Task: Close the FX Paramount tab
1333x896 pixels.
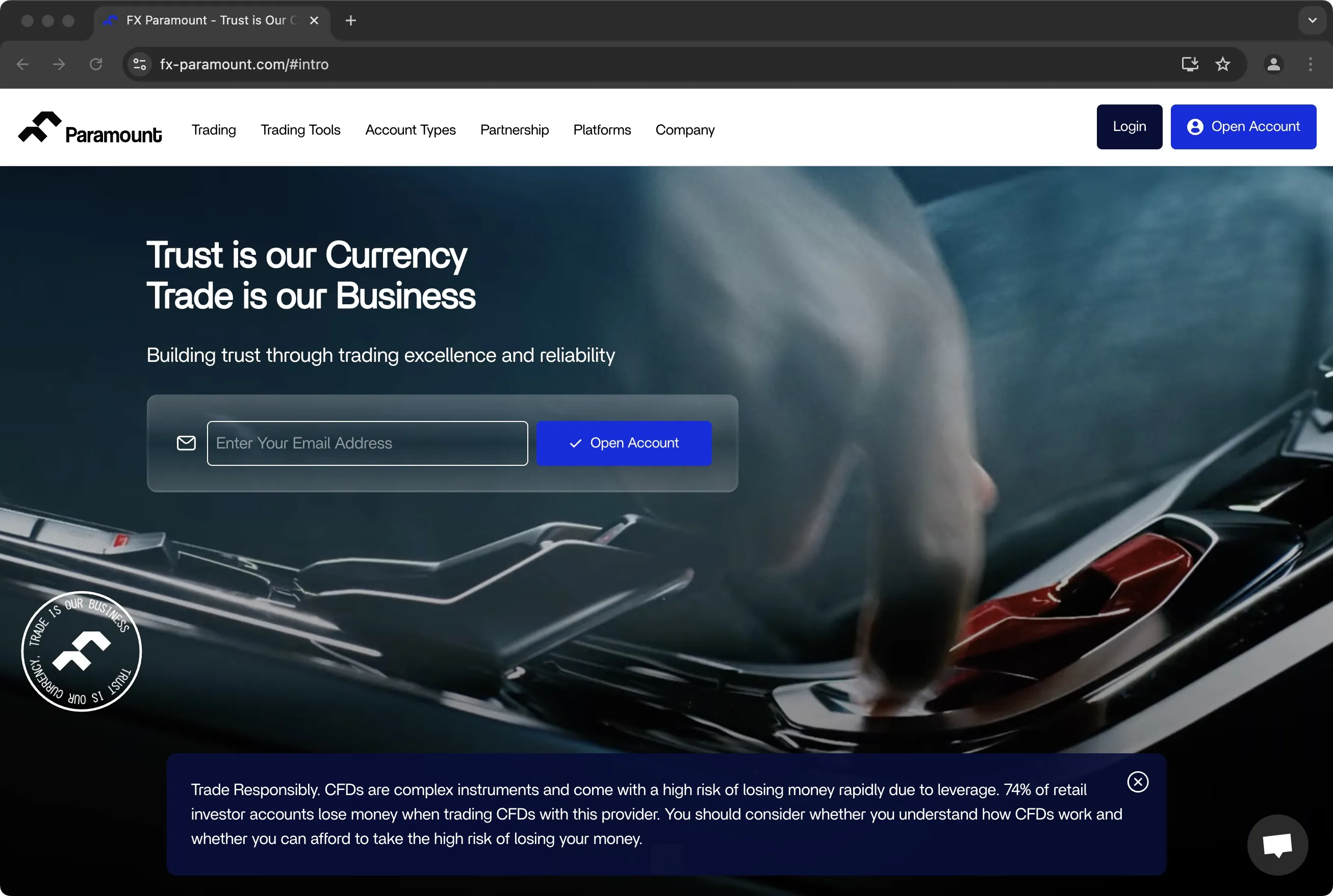Action: tap(314, 20)
